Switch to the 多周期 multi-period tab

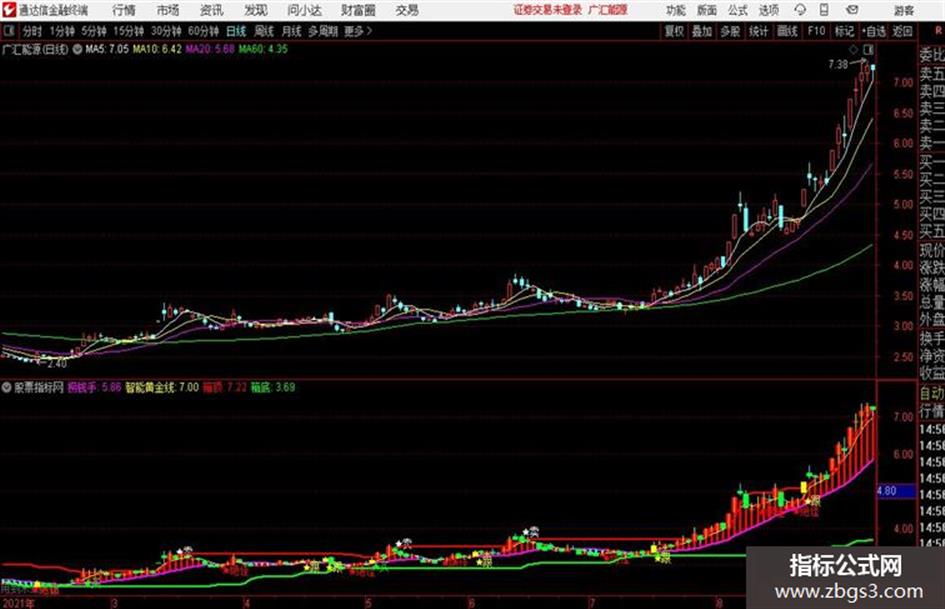[x=323, y=31]
